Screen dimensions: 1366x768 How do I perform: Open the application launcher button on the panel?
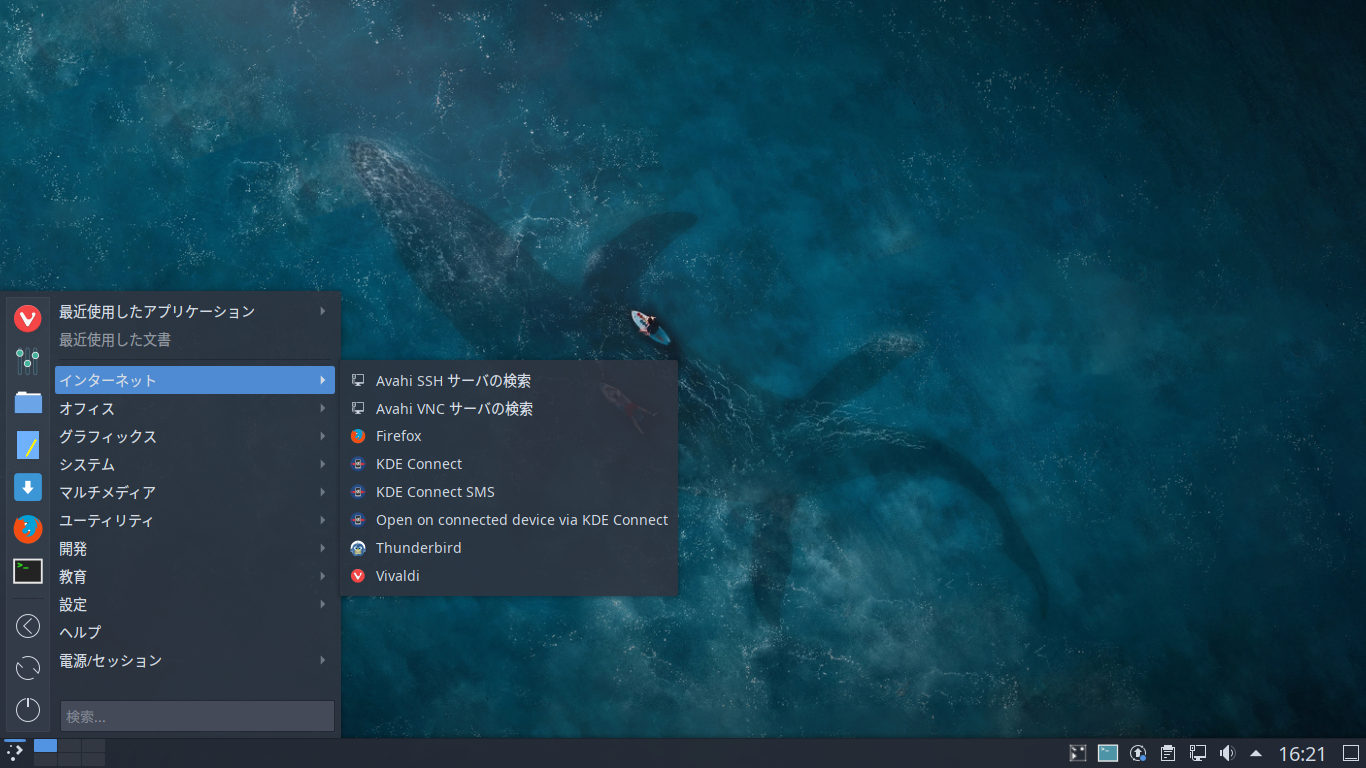15,752
